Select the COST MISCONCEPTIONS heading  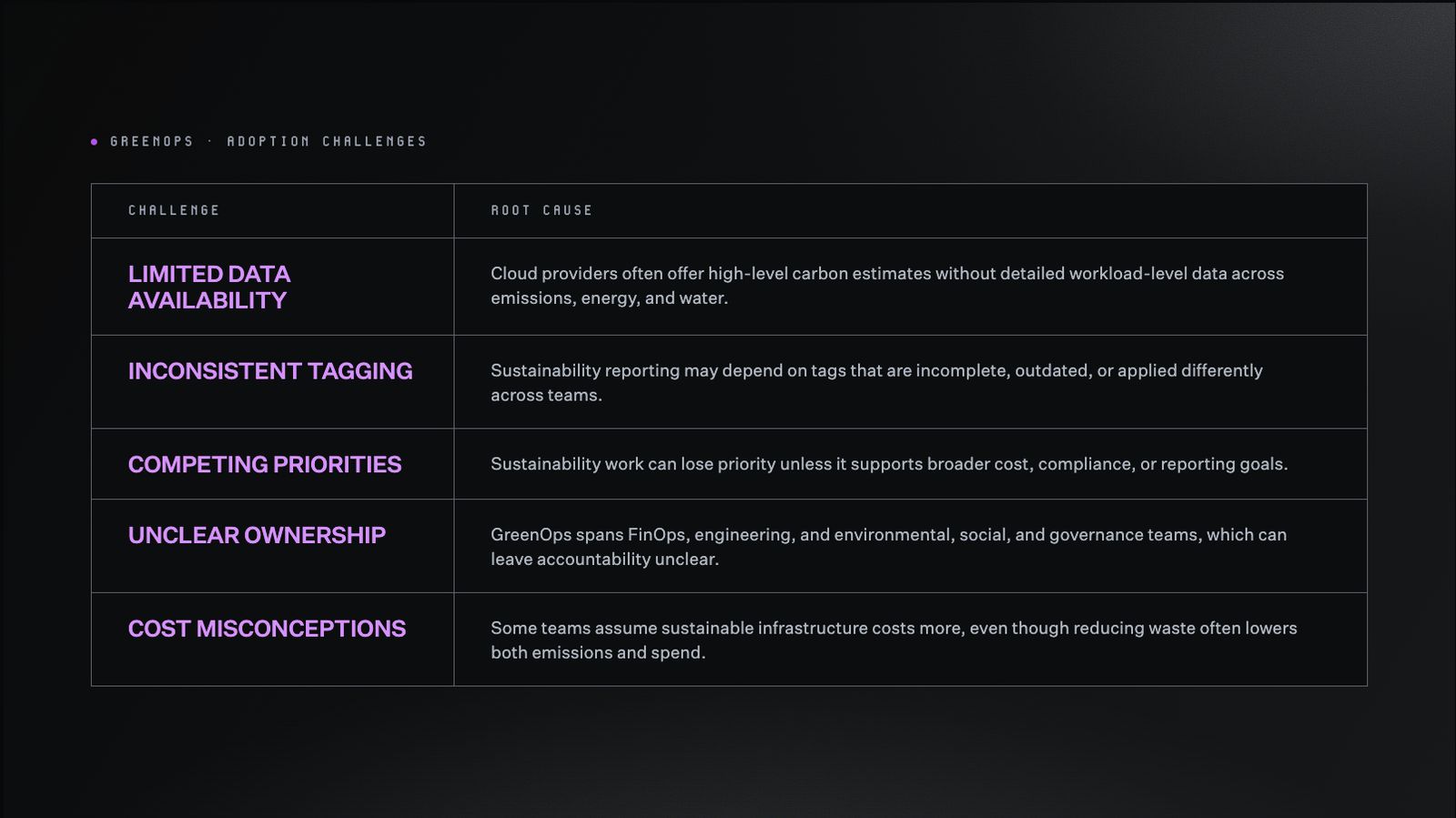(x=267, y=629)
